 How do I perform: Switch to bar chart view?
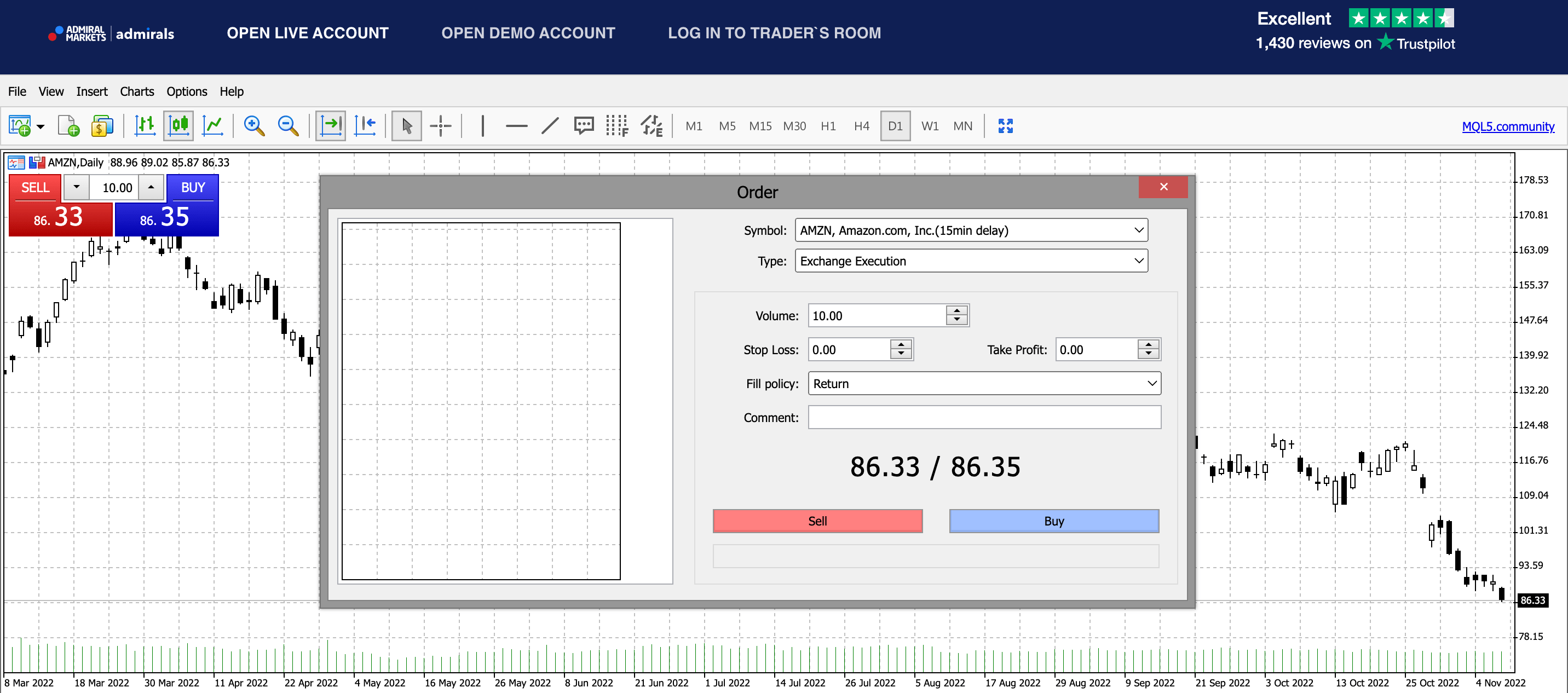click(145, 126)
